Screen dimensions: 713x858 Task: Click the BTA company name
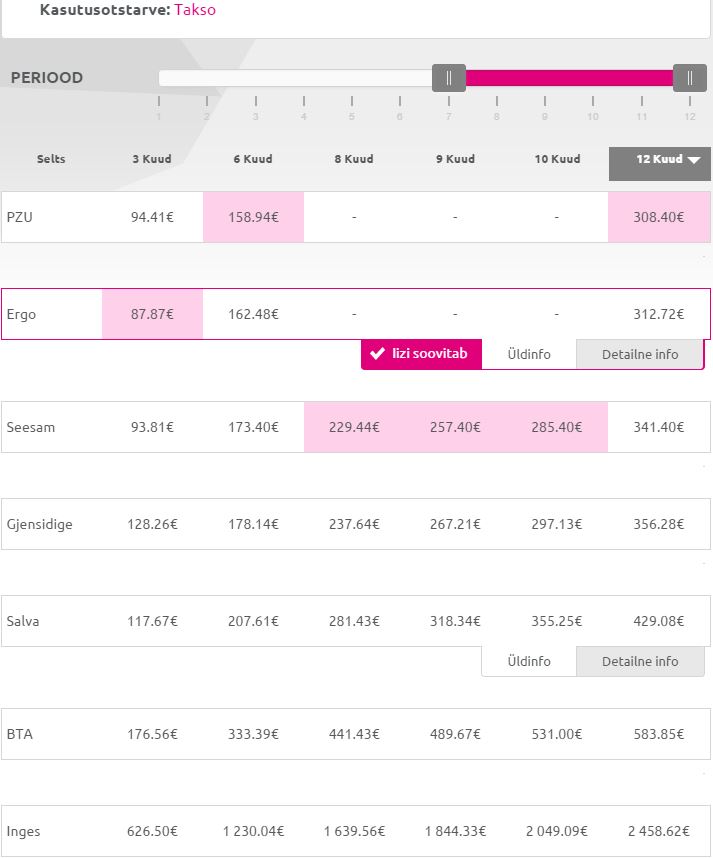point(19,734)
